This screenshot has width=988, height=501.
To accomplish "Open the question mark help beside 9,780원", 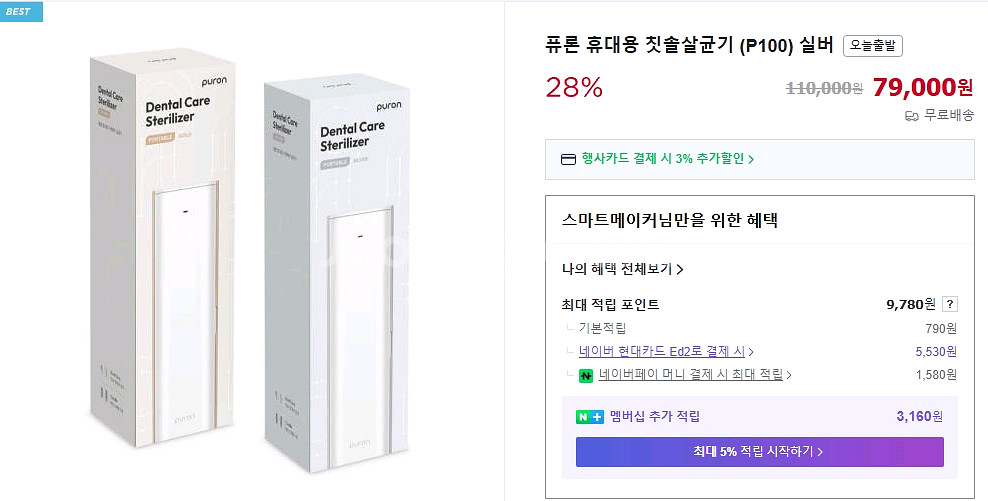I will 950,305.
